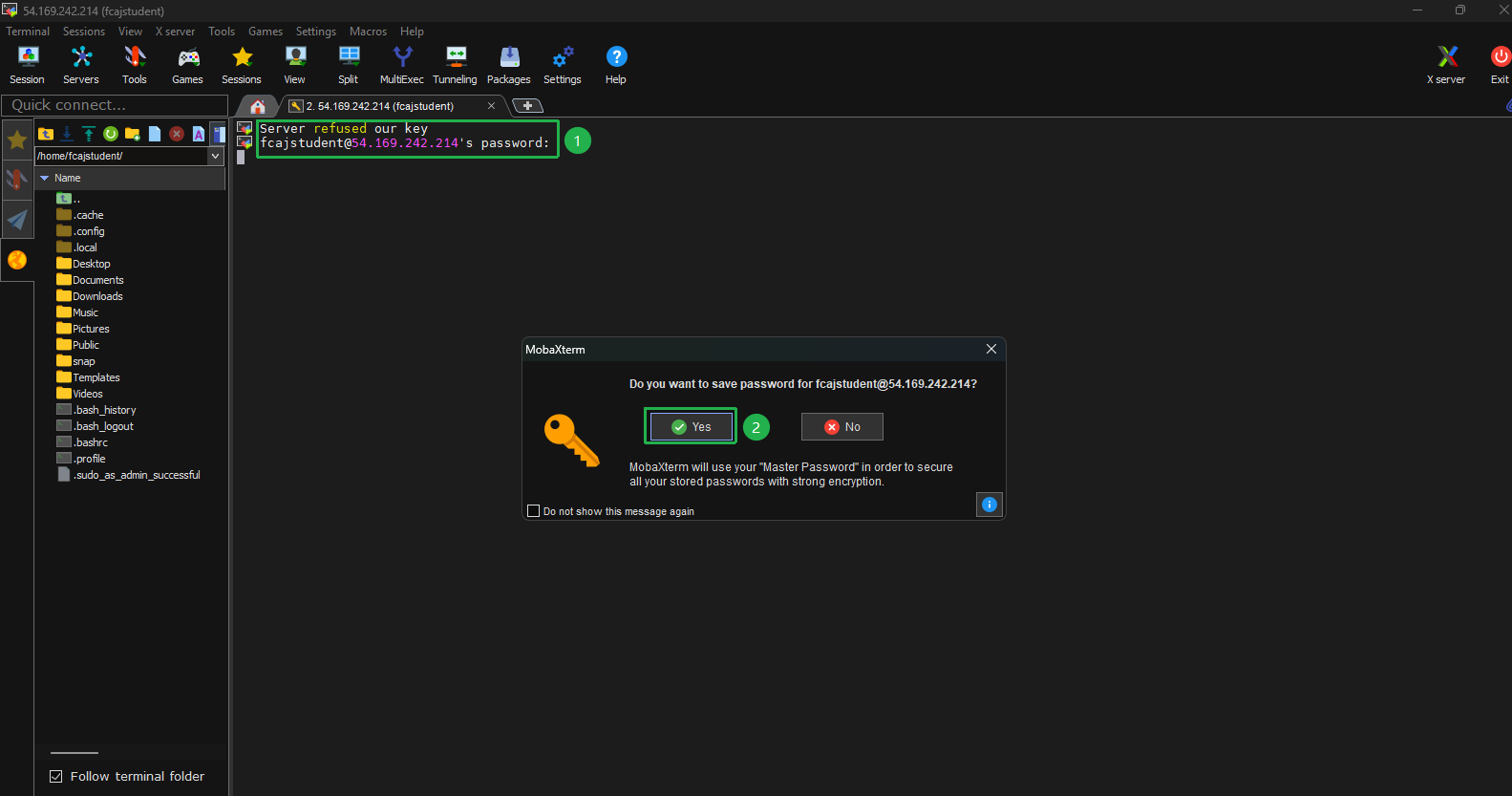Image resolution: width=1512 pixels, height=796 pixels.
Task: Click the text editor 'A' file icon
Action: [x=199, y=134]
